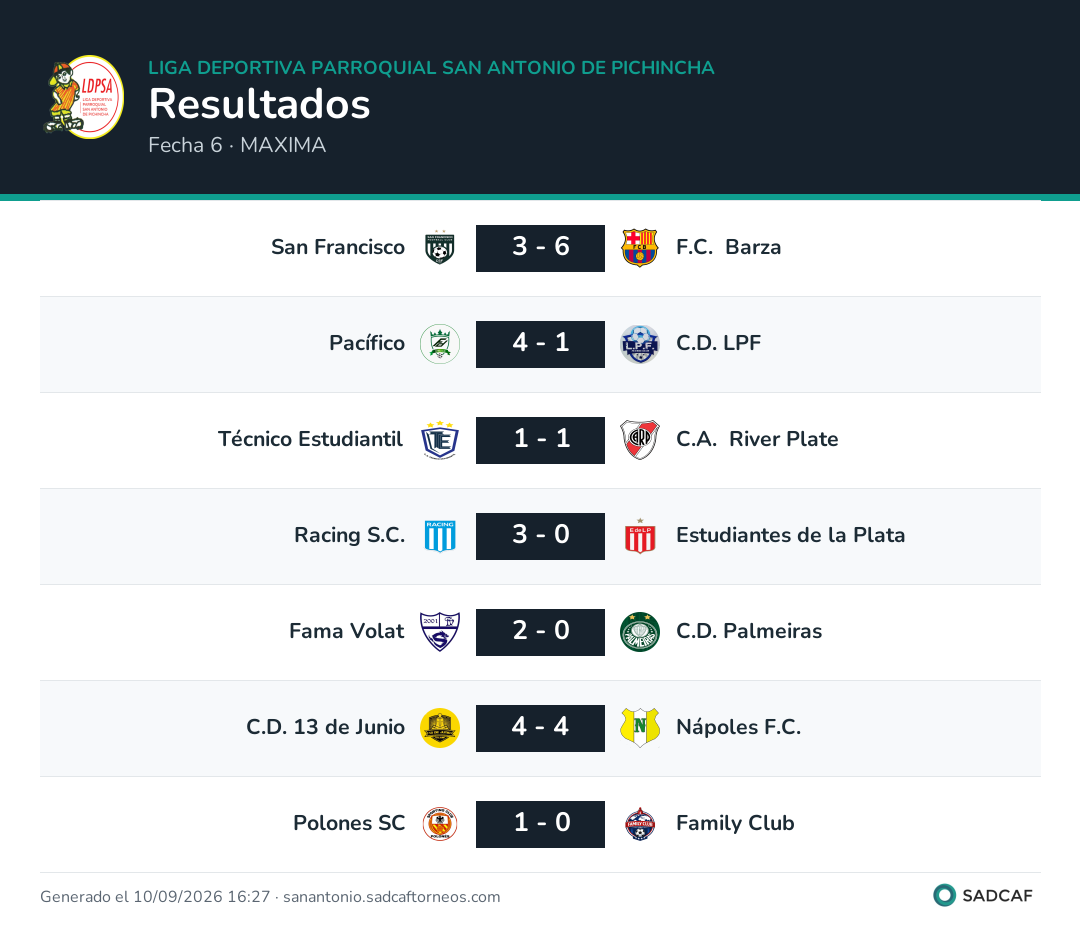
Task: Click the F.C. Barza crest
Action: 640,248
